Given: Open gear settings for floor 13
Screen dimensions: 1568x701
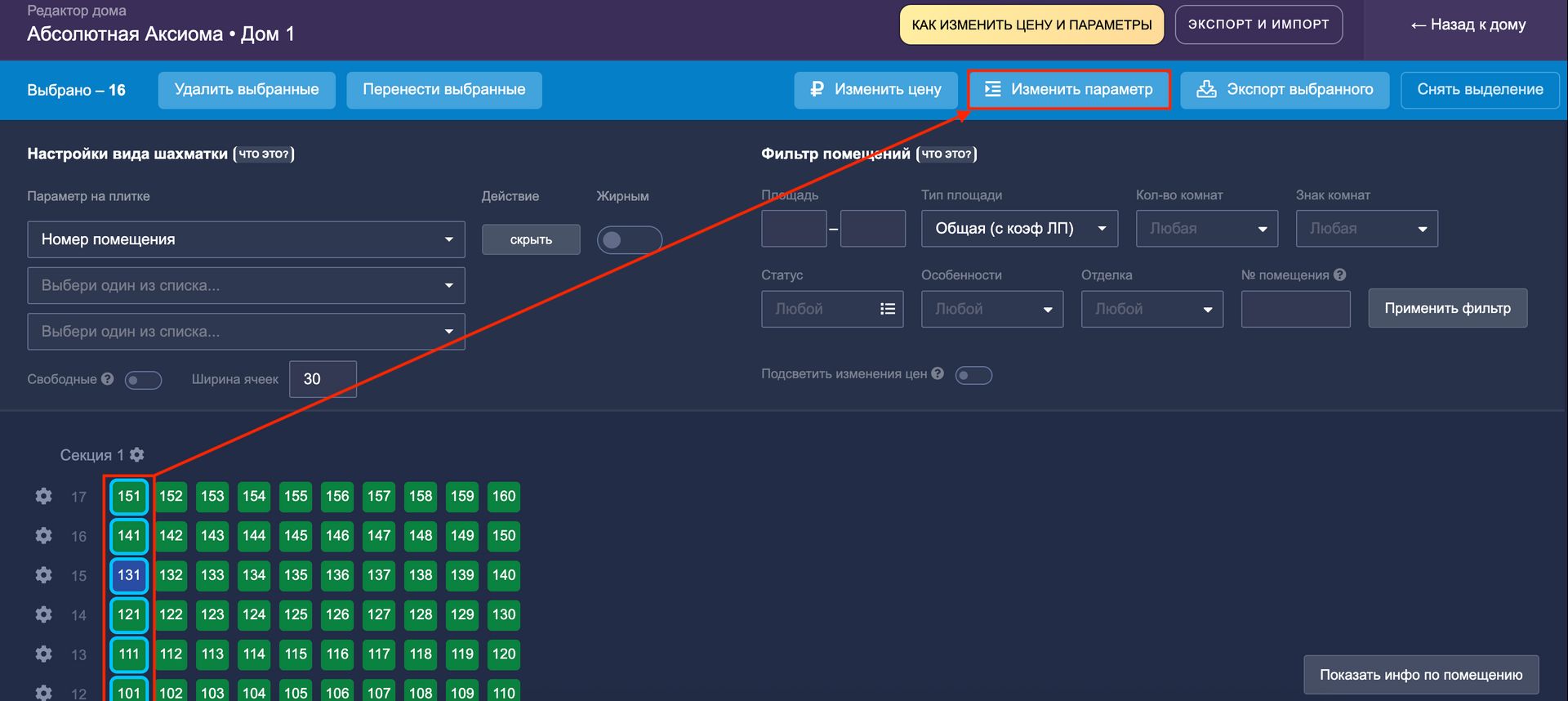Looking at the screenshot, I should pos(44,654).
